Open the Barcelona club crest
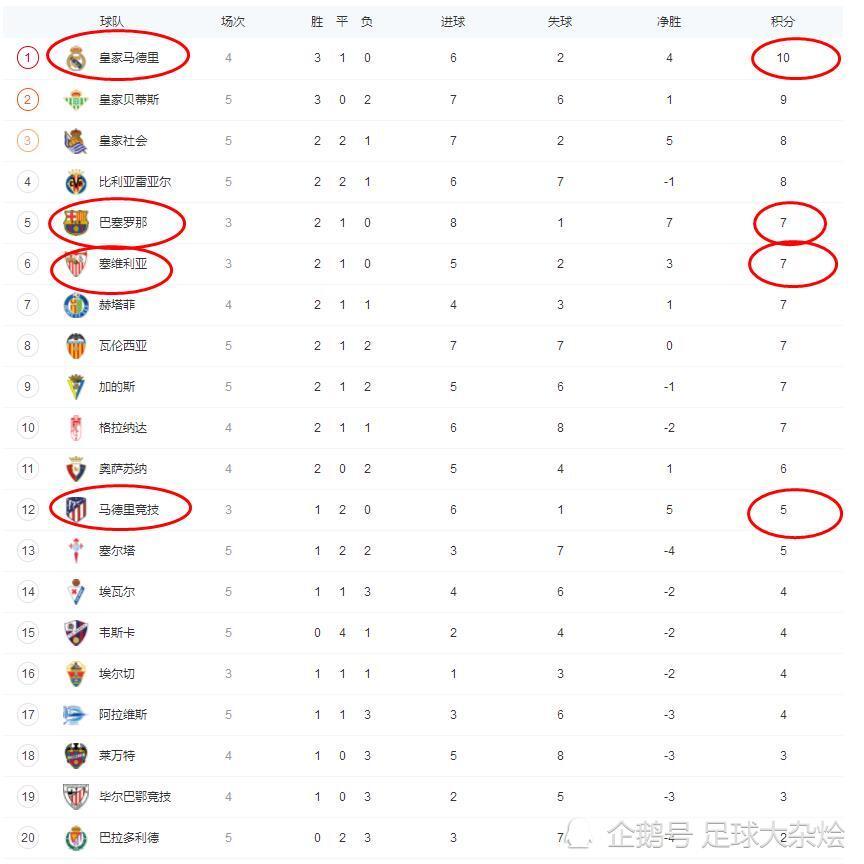This screenshot has height=864, width=864. [76, 223]
